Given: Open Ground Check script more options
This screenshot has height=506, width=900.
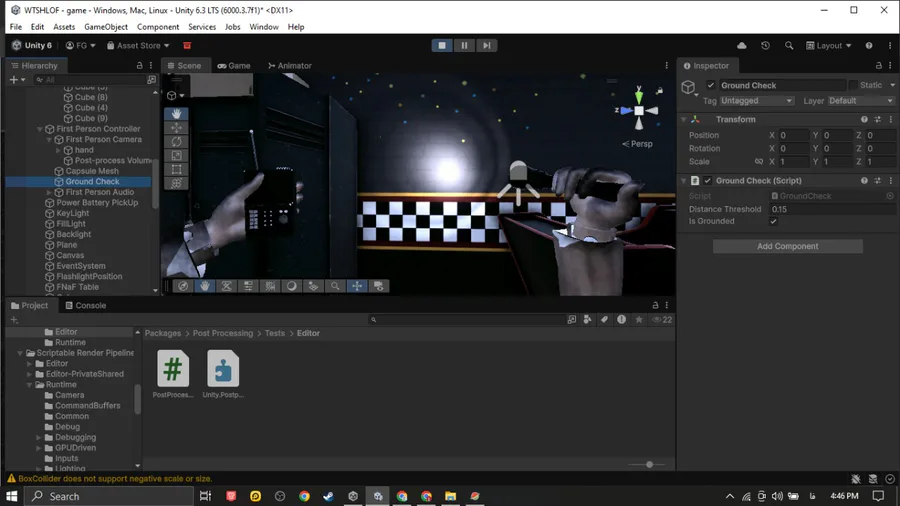Looking at the screenshot, I should pyautogui.click(x=891, y=180).
